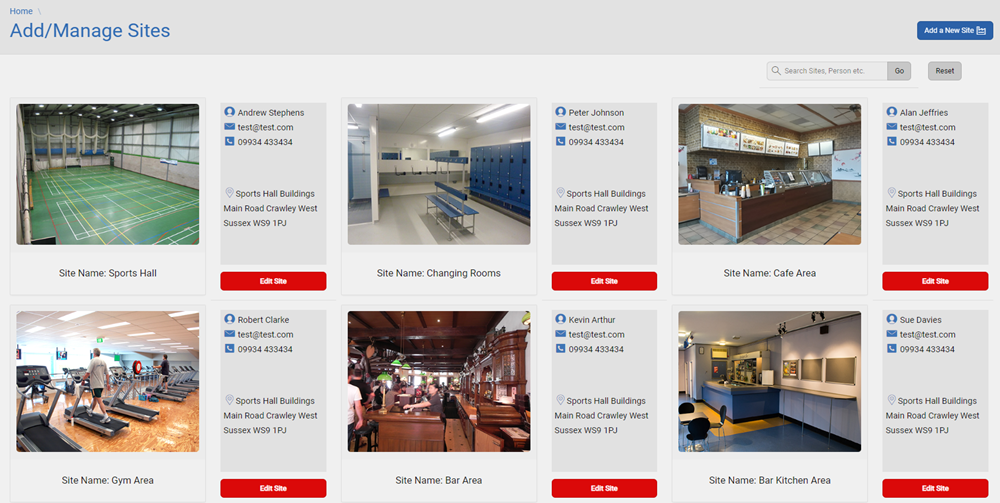This screenshot has width=1000, height=503.
Task: Click the envelope icon in Robert Clarke's card
Action: [x=230, y=334]
